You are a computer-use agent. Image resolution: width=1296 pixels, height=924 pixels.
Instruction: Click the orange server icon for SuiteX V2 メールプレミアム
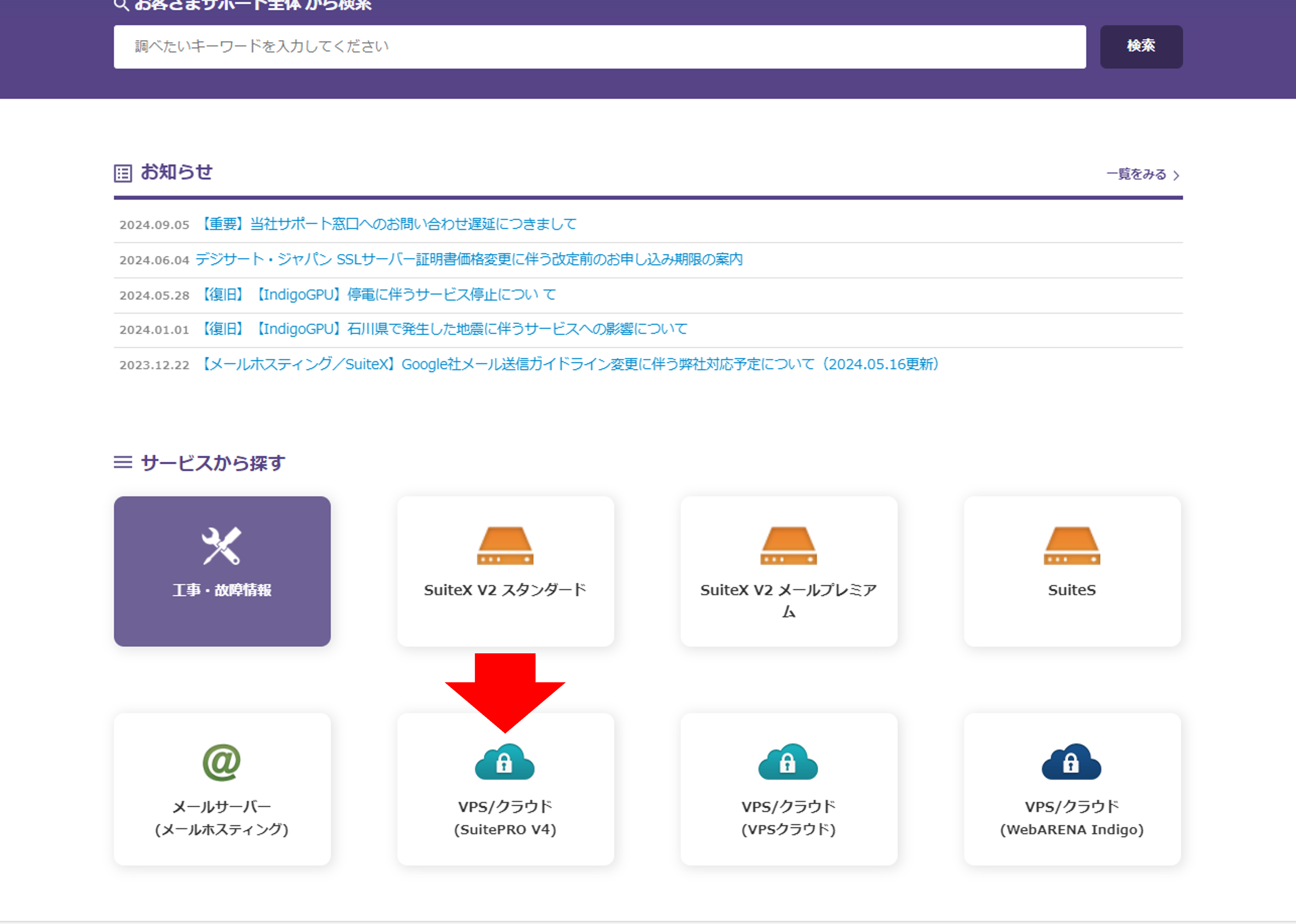pos(788,546)
